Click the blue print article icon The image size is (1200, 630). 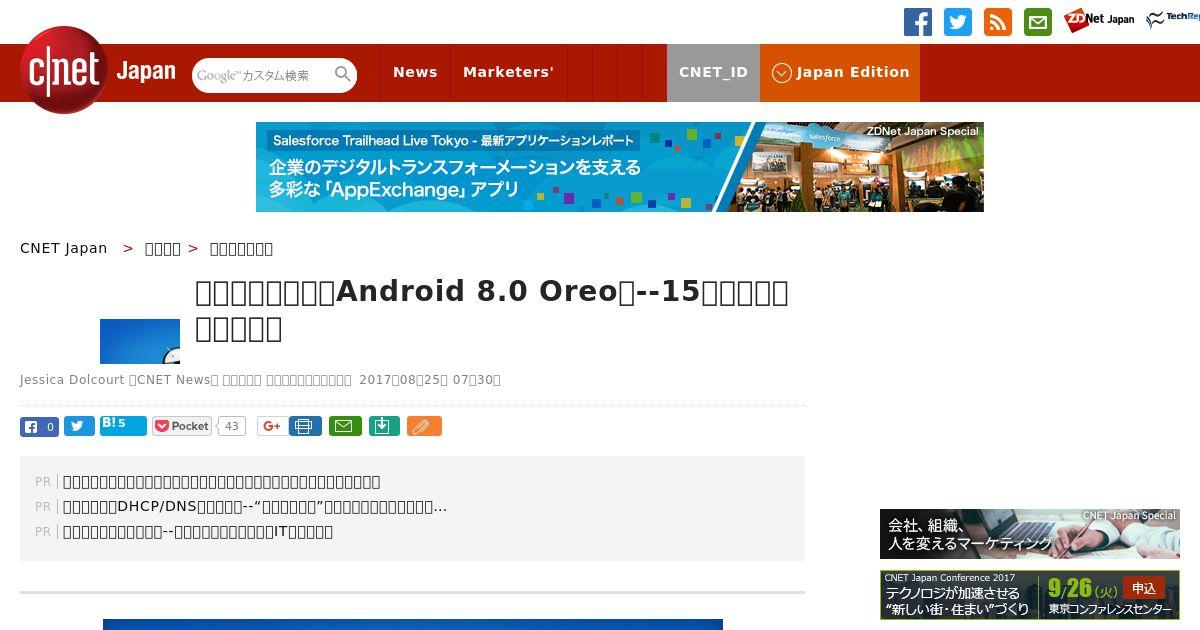pyautogui.click(x=306, y=426)
